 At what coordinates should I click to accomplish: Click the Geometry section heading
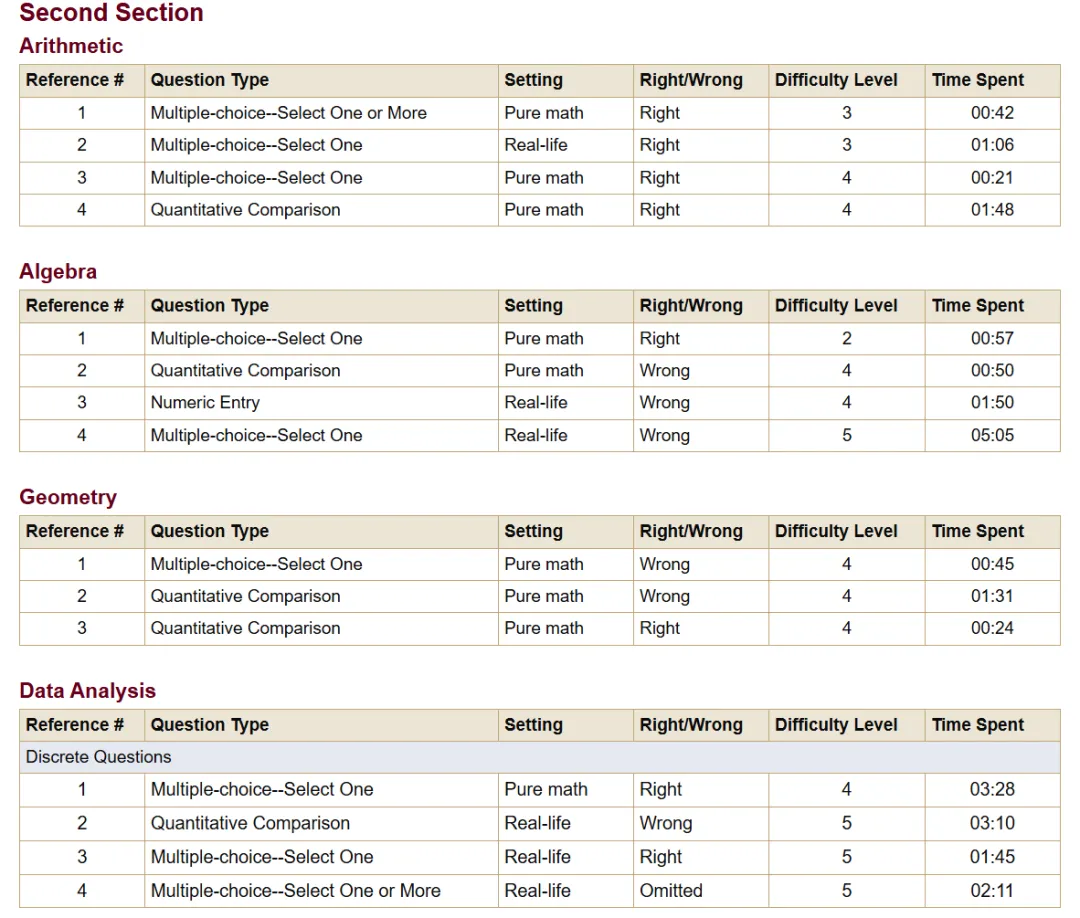[x=68, y=497]
